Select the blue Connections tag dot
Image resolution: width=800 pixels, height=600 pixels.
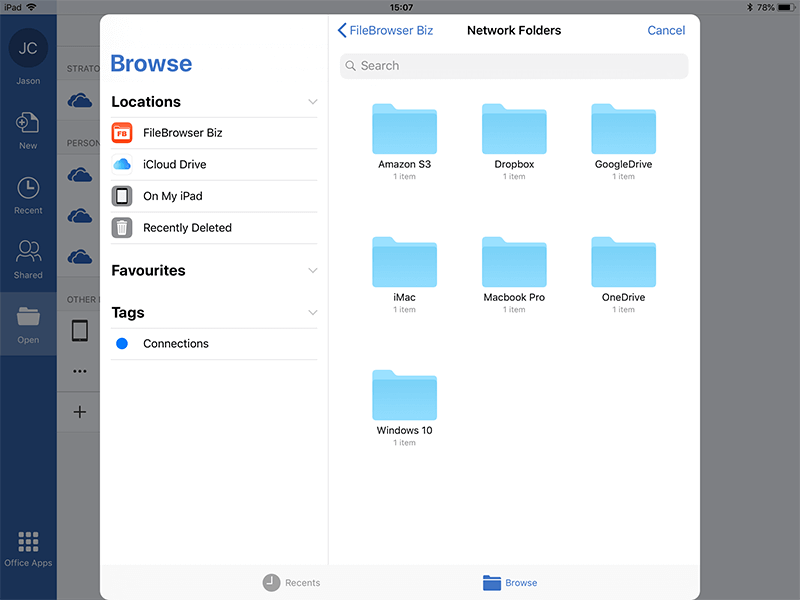[x=122, y=343]
